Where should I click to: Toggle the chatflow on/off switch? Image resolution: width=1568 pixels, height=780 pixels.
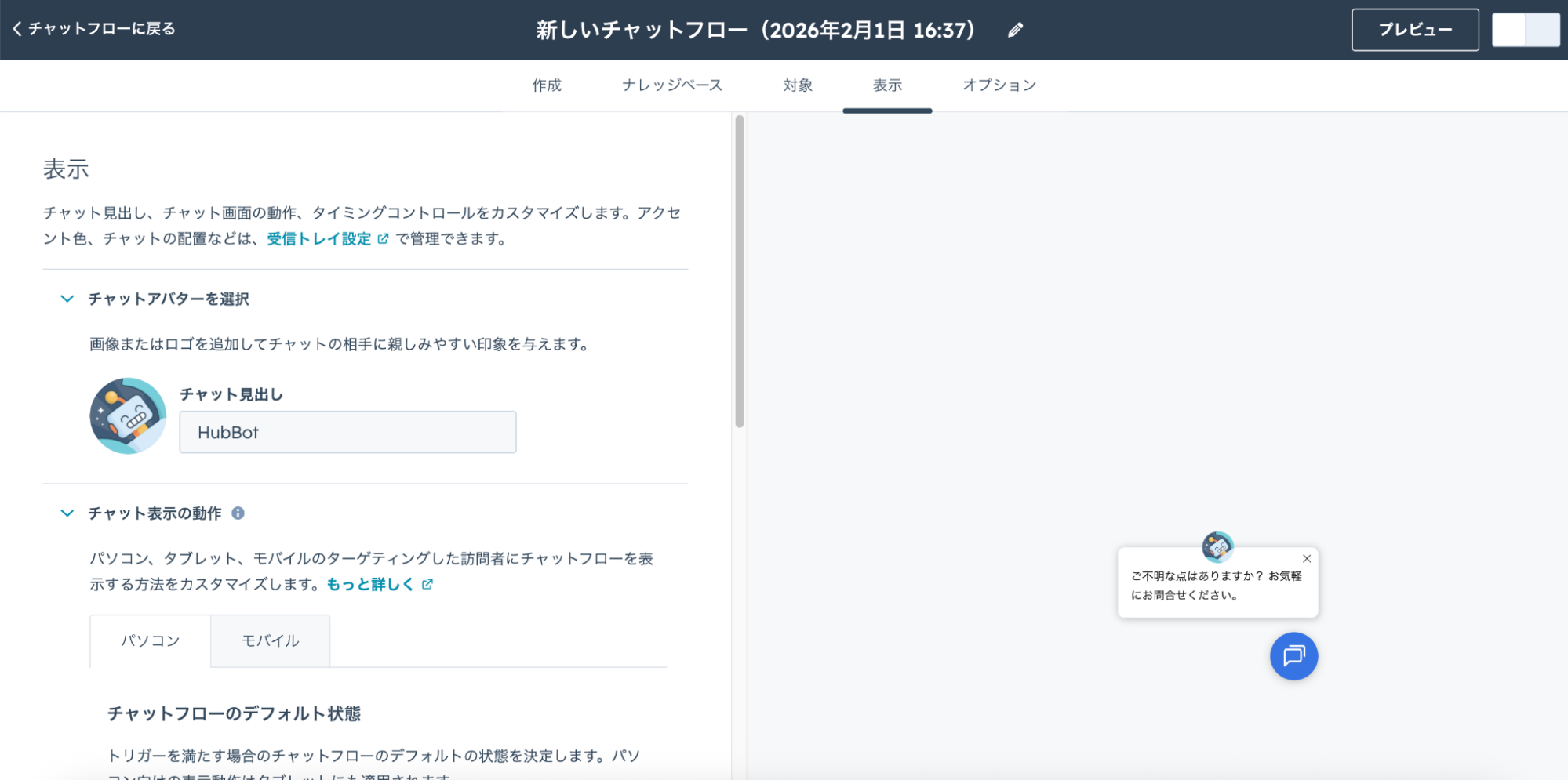click(1525, 30)
